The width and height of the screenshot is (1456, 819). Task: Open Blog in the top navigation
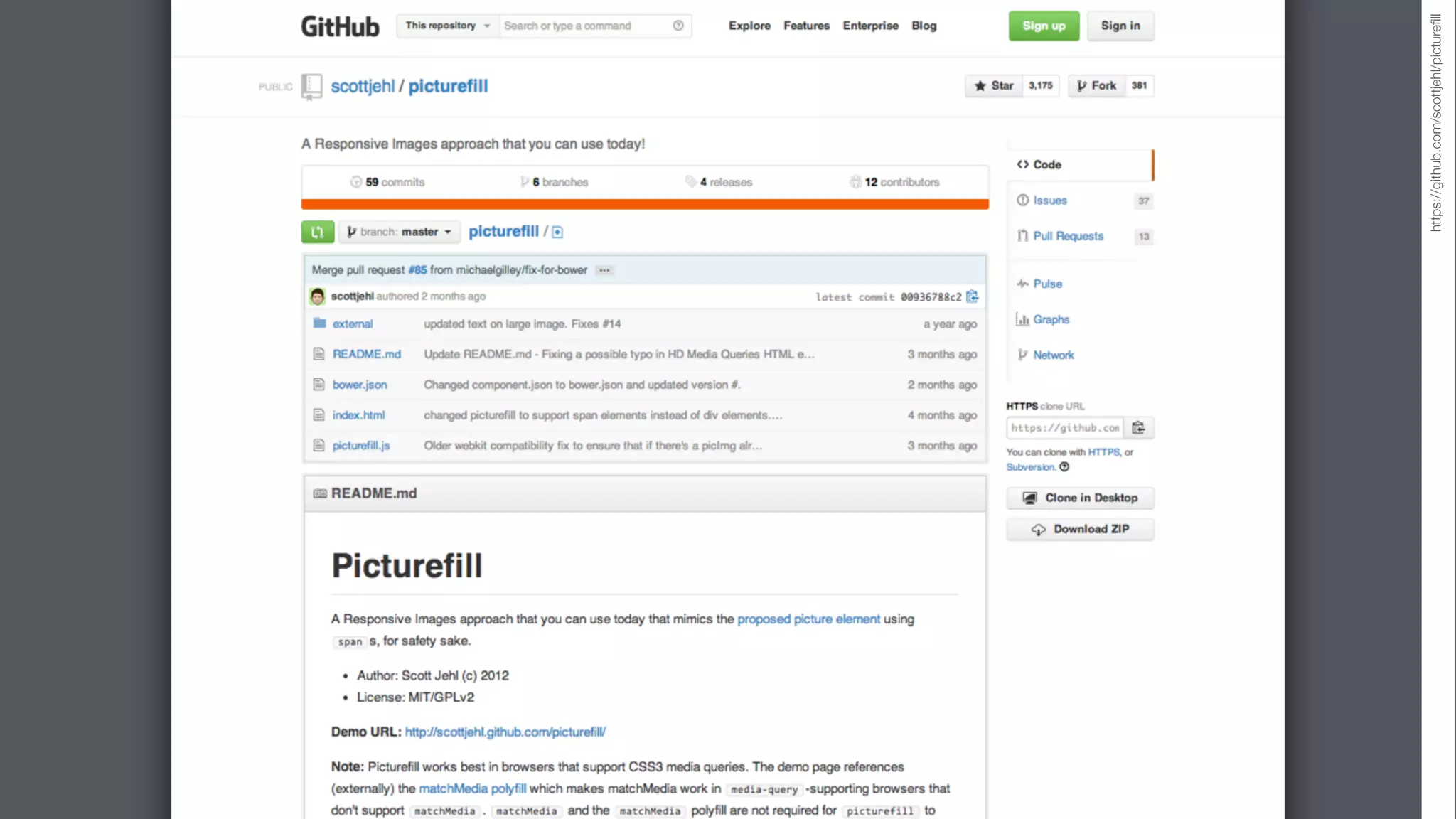[x=924, y=26]
